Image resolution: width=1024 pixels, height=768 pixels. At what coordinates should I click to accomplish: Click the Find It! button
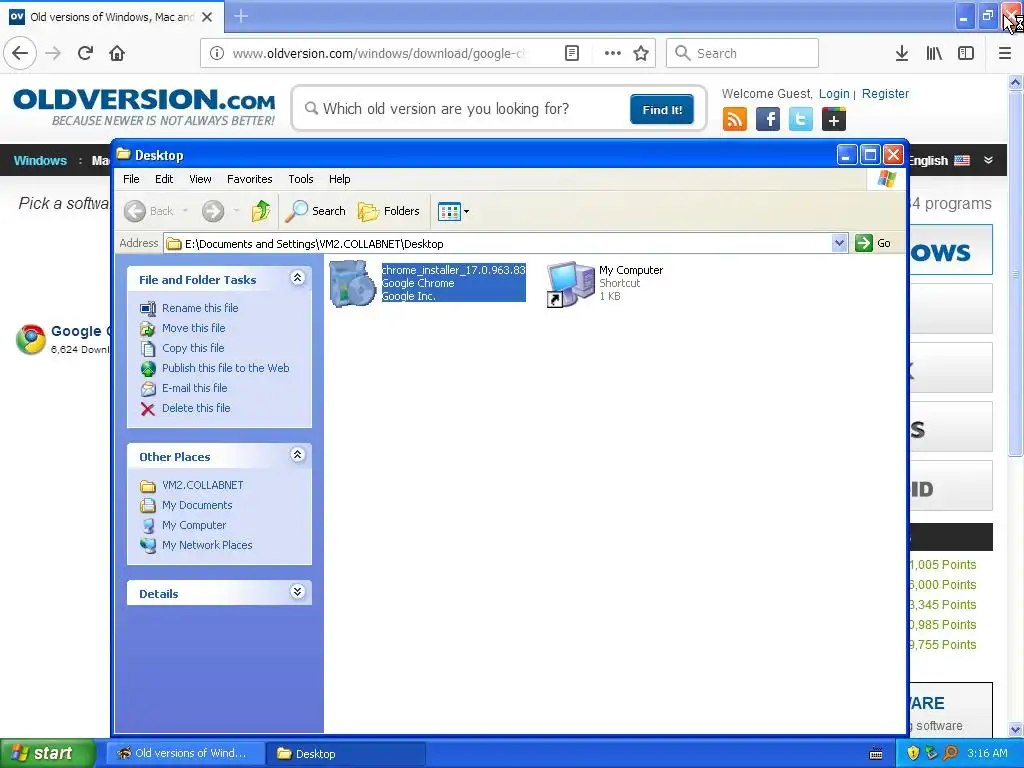[x=662, y=109]
